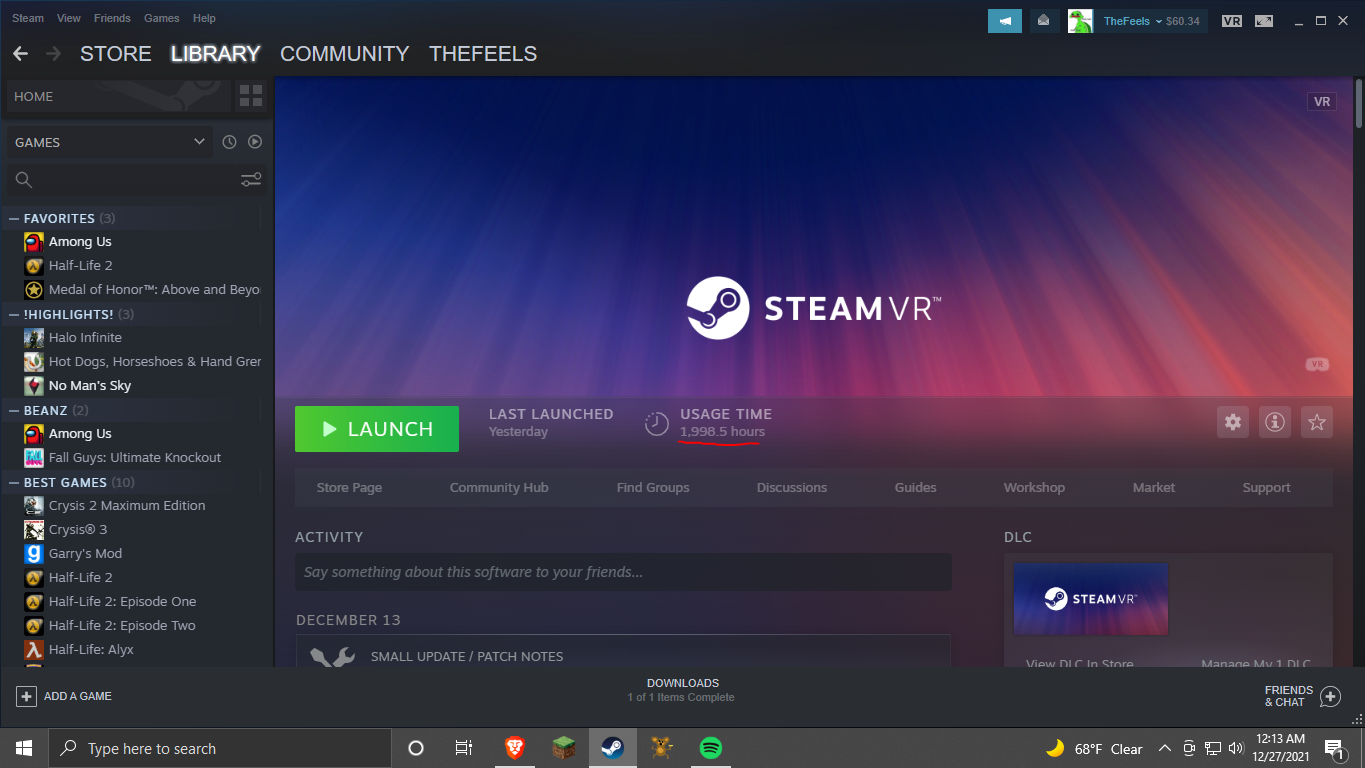This screenshot has height=768, width=1365.
Task: Click the Windows Start button
Action: (24, 748)
